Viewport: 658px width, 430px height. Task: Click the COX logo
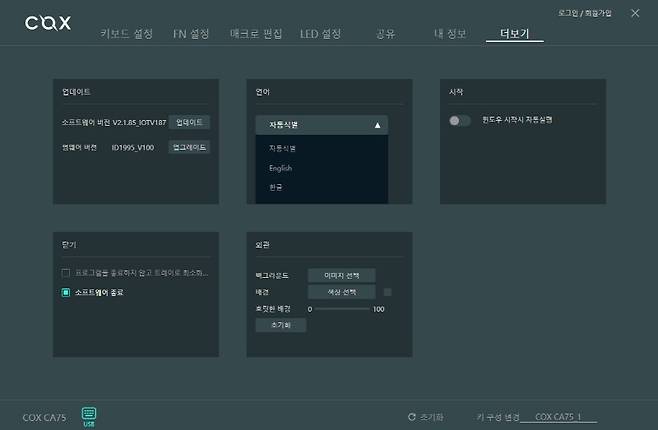click(x=48, y=22)
